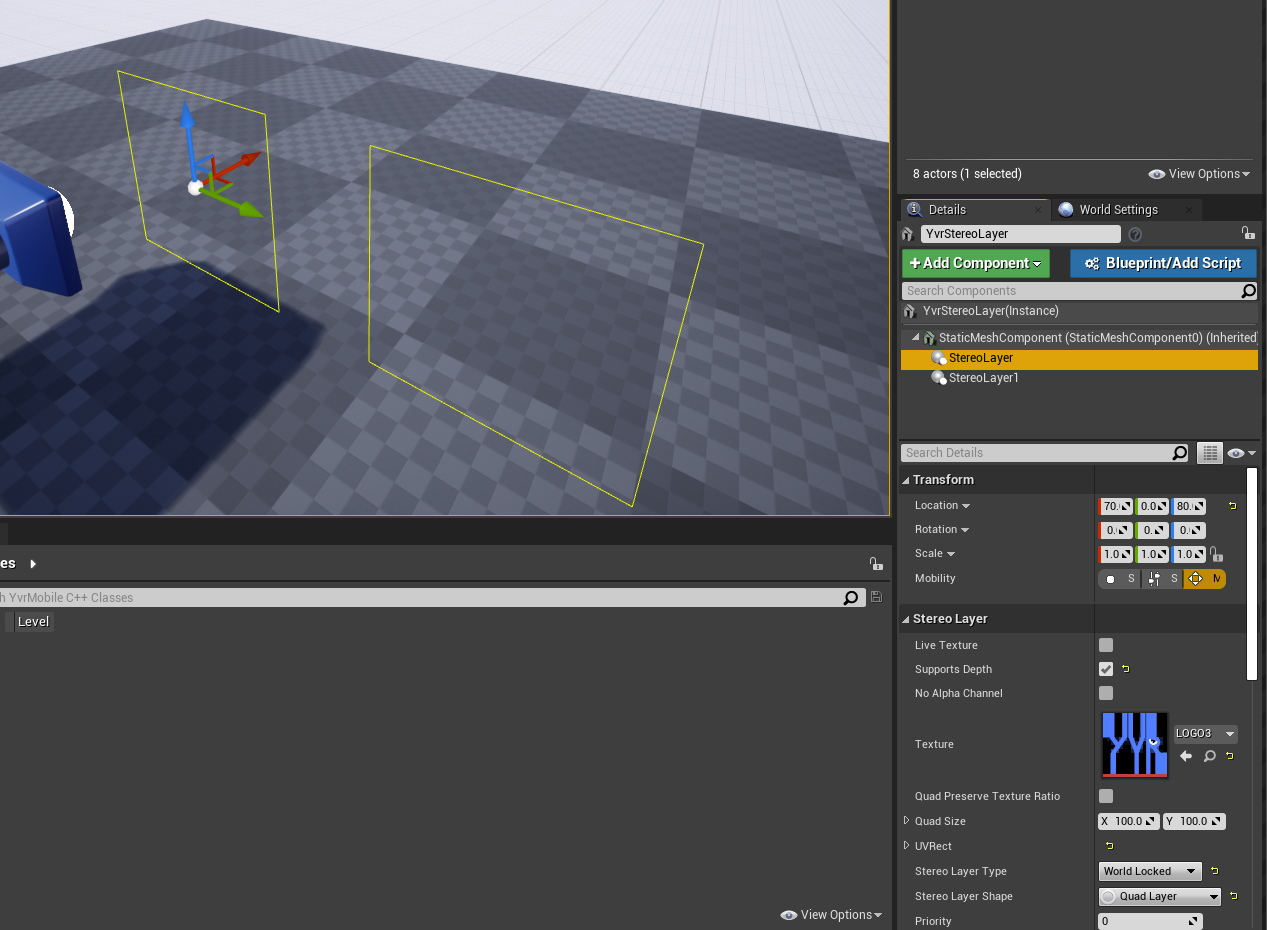Click the Details panel lock icon
1267x930 pixels.
tap(1247, 233)
